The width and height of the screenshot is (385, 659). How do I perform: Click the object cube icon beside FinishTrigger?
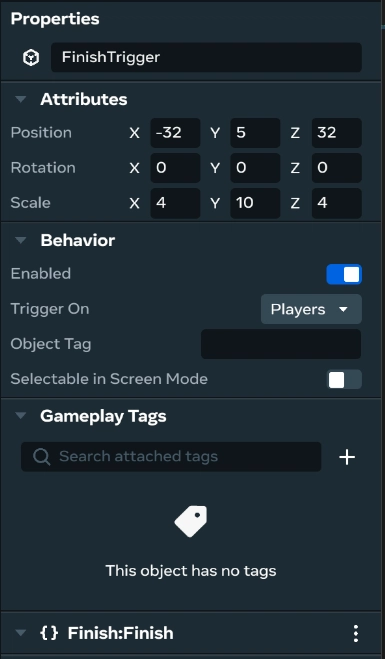coord(31,57)
